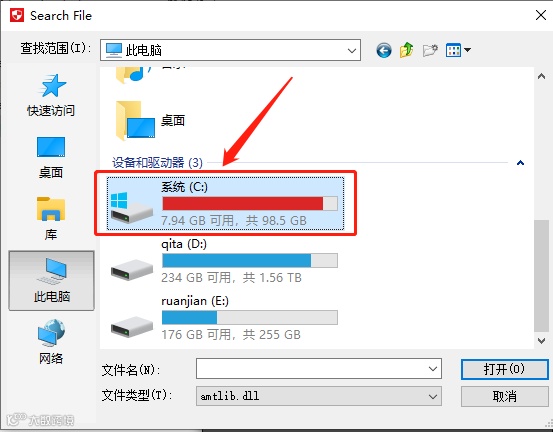Click the blue Back arrow icon
The height and width of the screenshot is (432, 553).
pos(384,50)
